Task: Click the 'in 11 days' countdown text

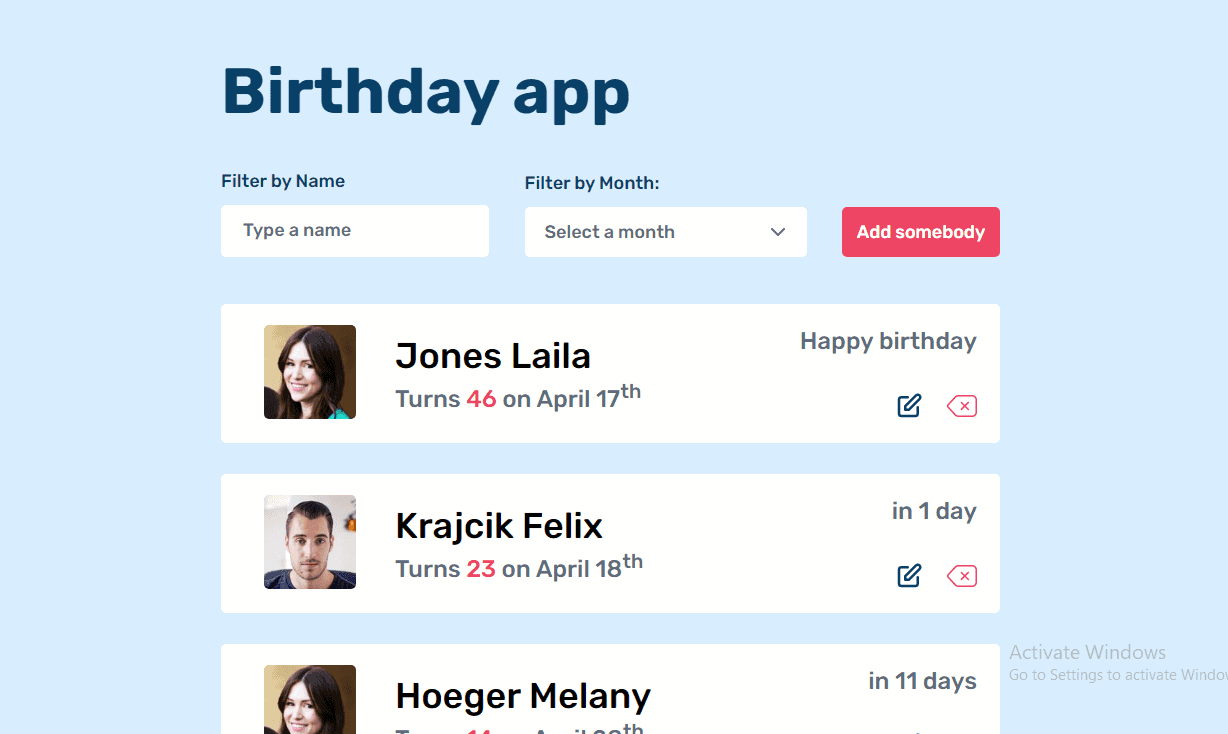Action: coord(922,681)
